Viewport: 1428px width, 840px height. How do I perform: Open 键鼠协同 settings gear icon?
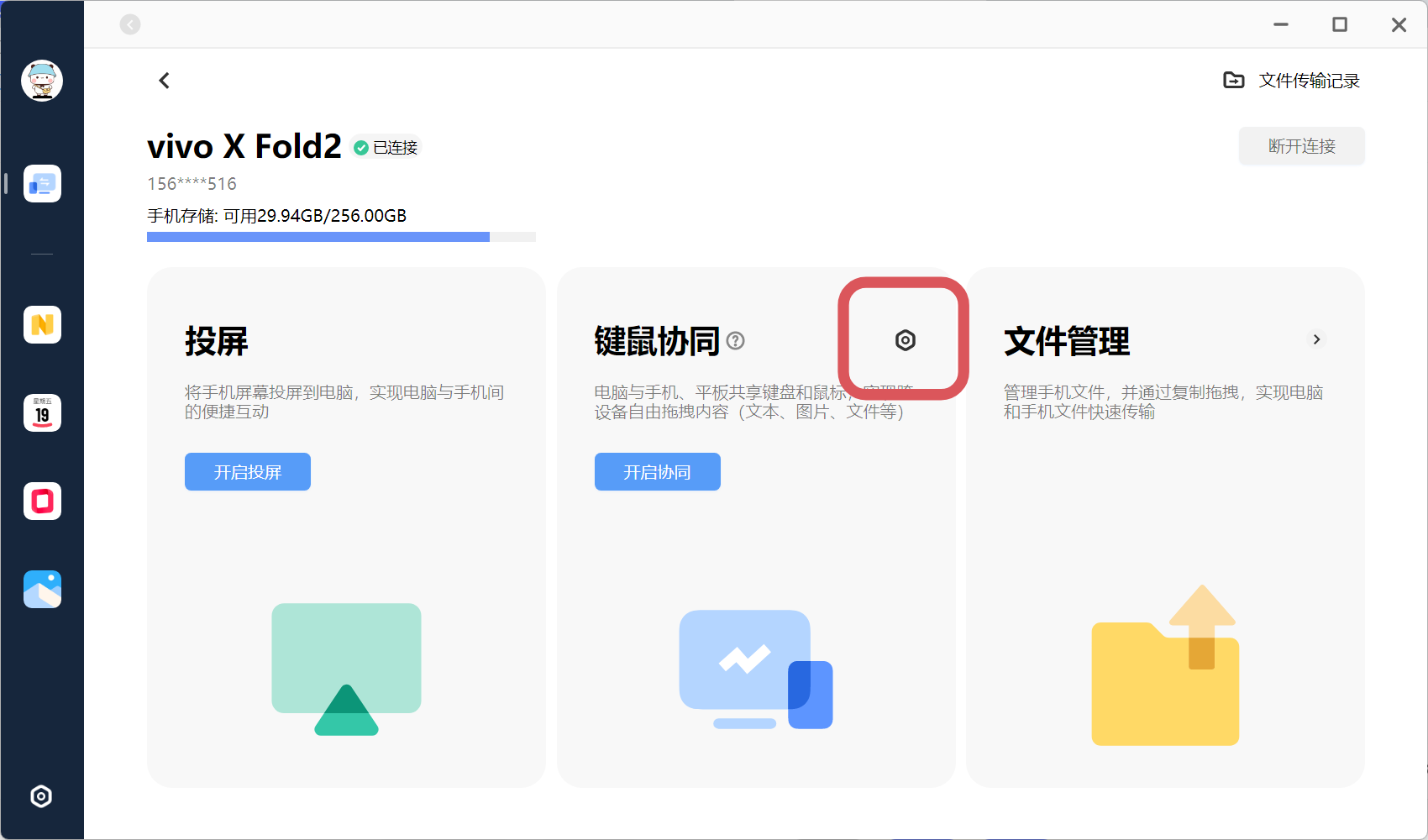(x=905, y=340)
